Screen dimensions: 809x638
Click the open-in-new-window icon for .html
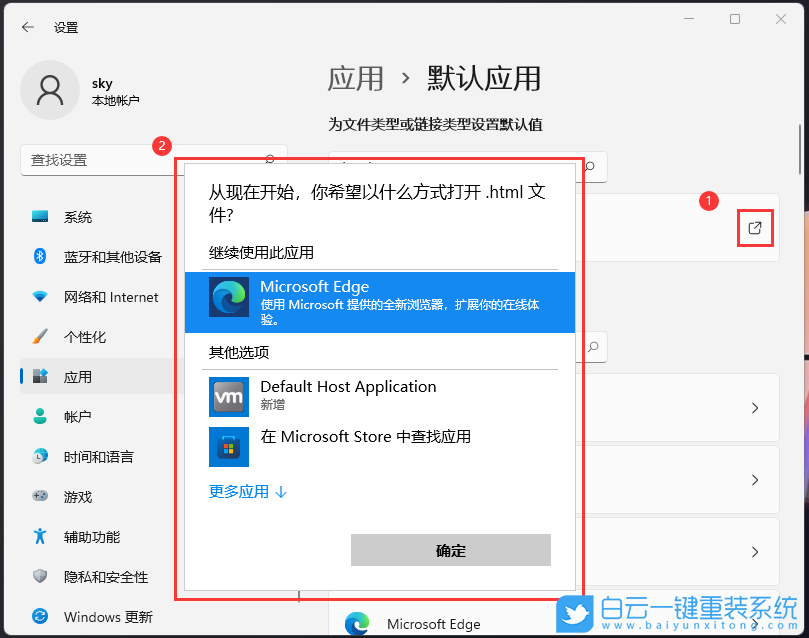pyautogui.click(x=755, y=227)
